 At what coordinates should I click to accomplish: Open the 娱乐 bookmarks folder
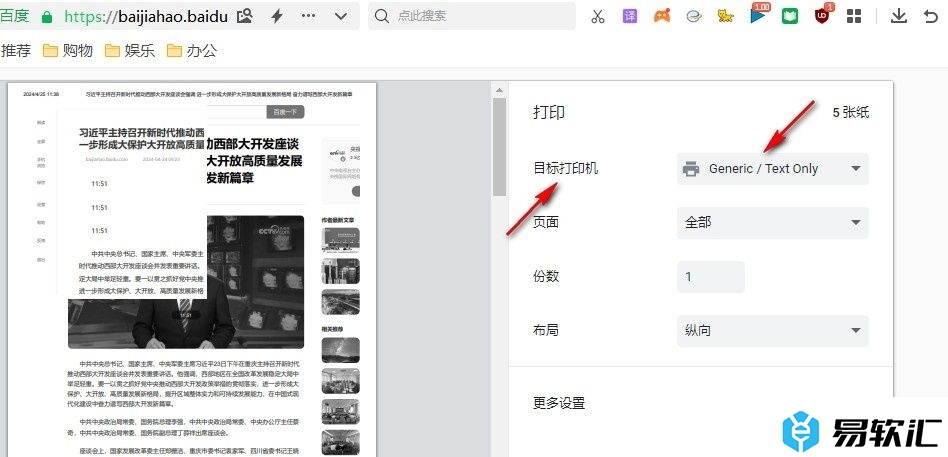click(x=130, y=51)
